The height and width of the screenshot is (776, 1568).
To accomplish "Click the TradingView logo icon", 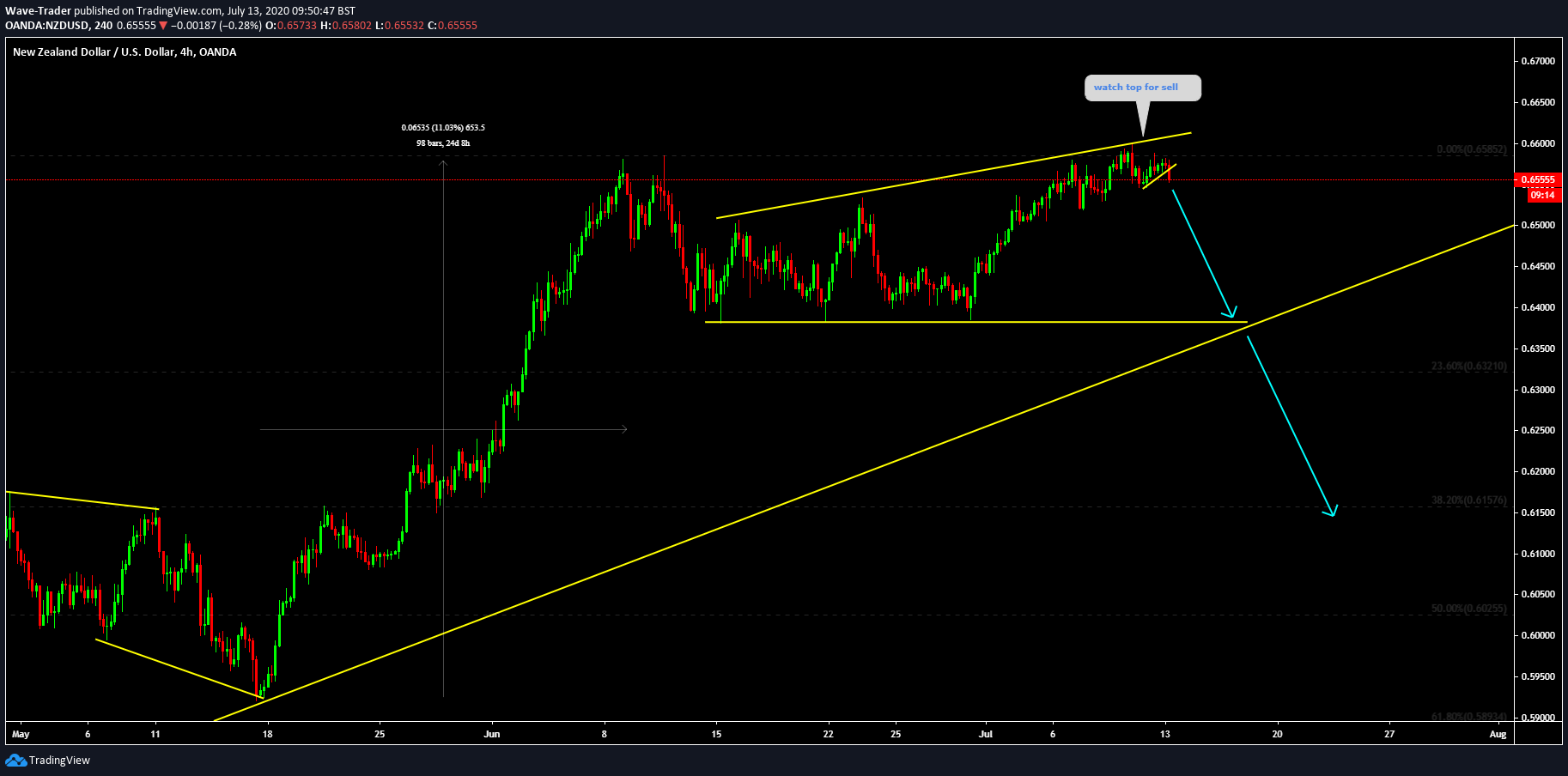I will click(15, 760).
